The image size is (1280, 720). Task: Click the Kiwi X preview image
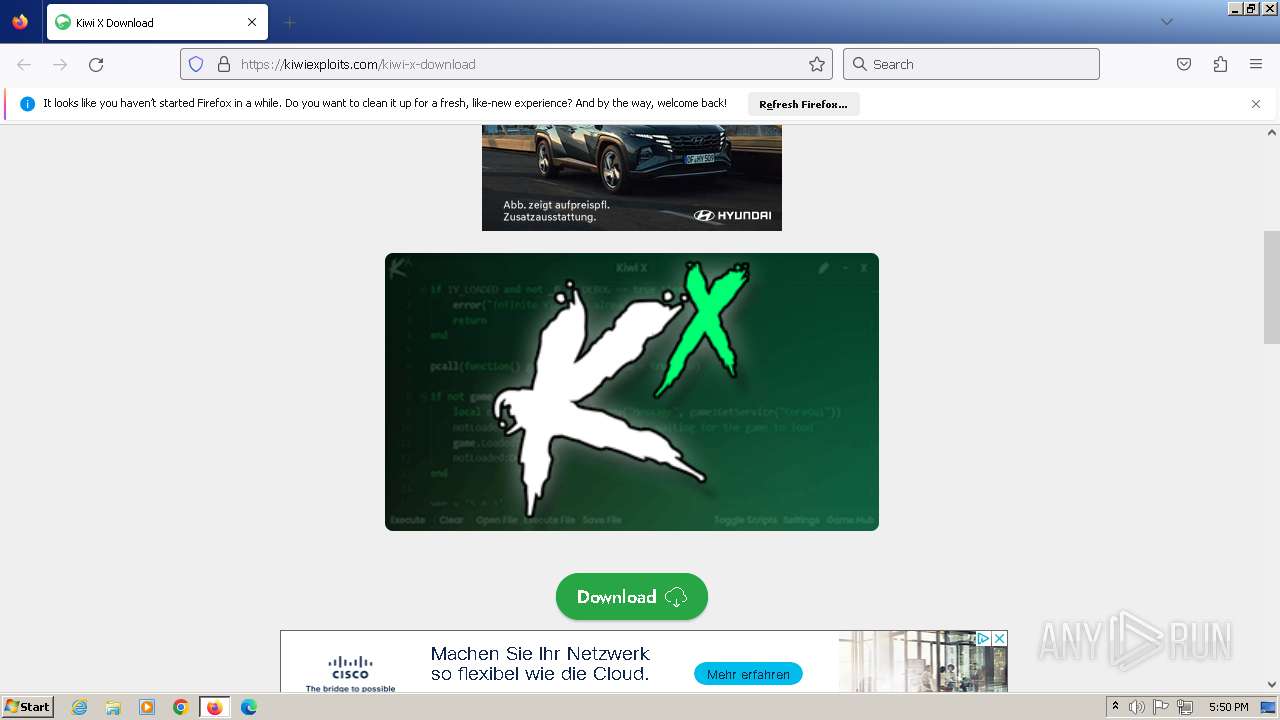(632, 392)
